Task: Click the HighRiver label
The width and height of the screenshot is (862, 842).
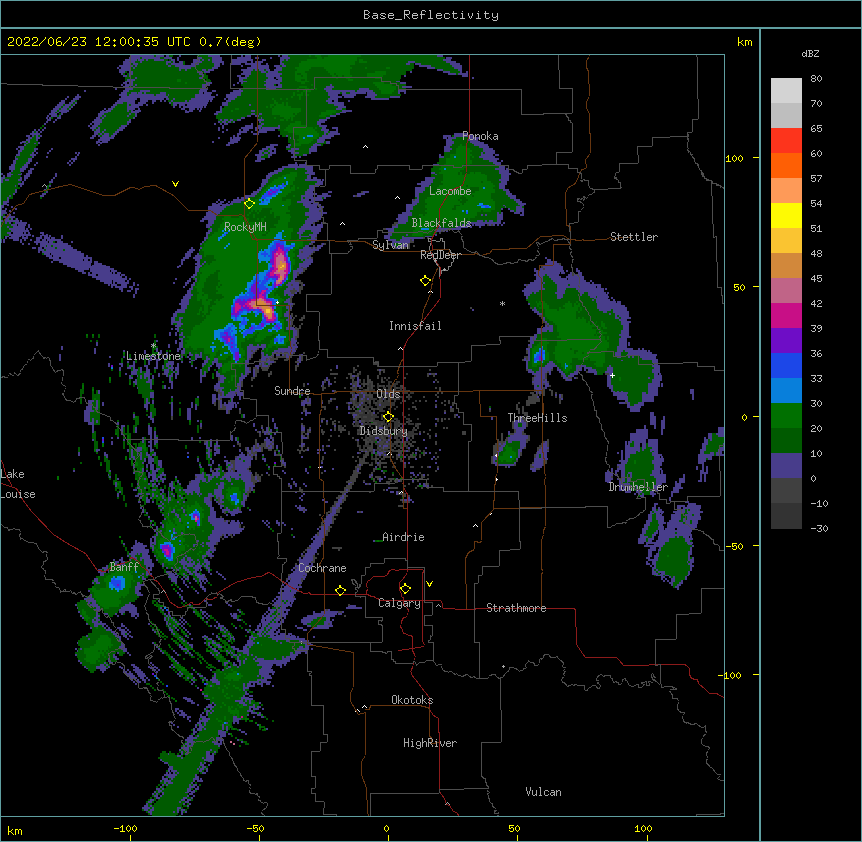Action: pos(430,743)
